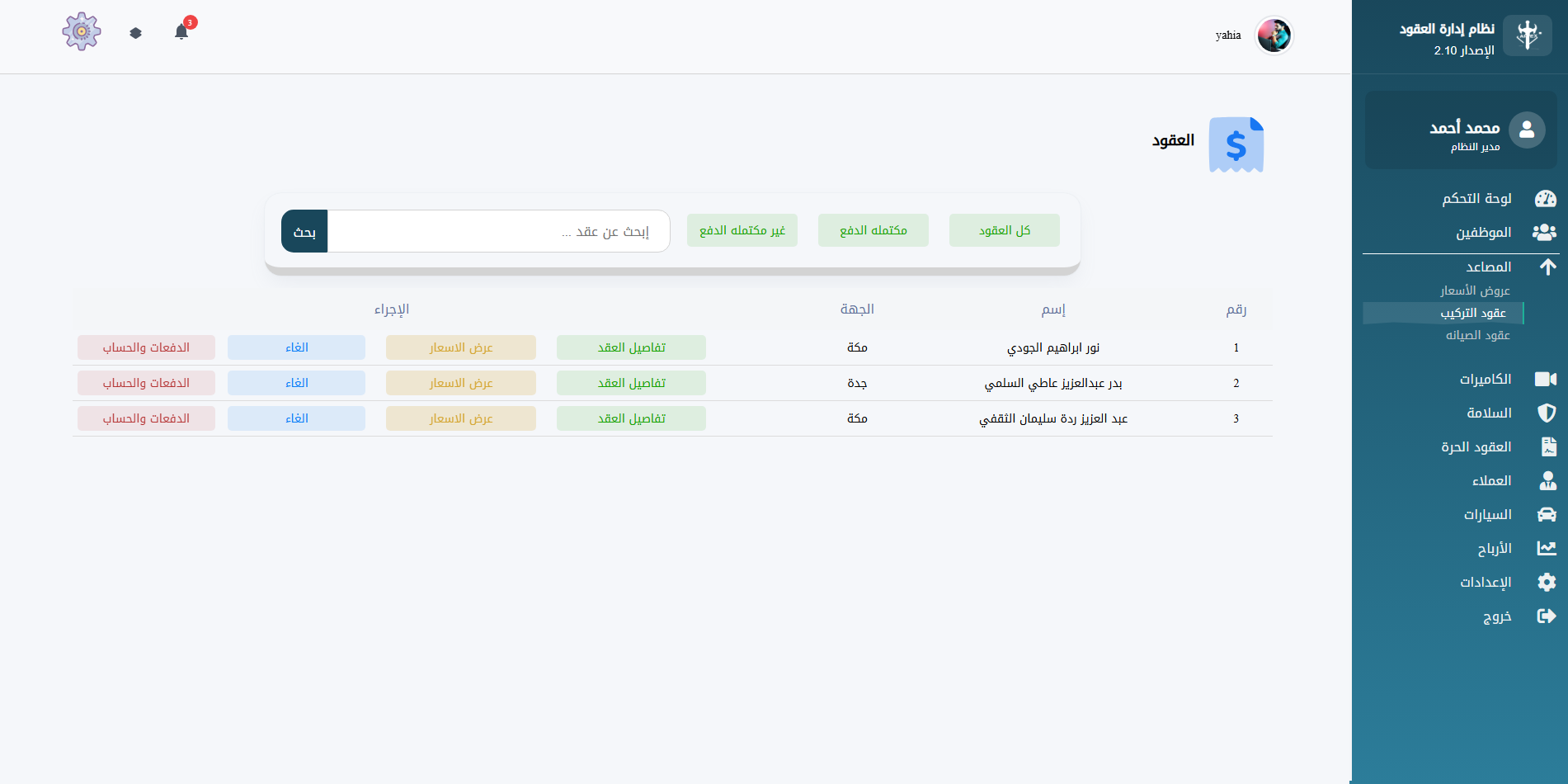The height and width of the screenshot is (784, 1568).
Task: Filter by كل العقود tab
Action: [x=1004, y=230]
